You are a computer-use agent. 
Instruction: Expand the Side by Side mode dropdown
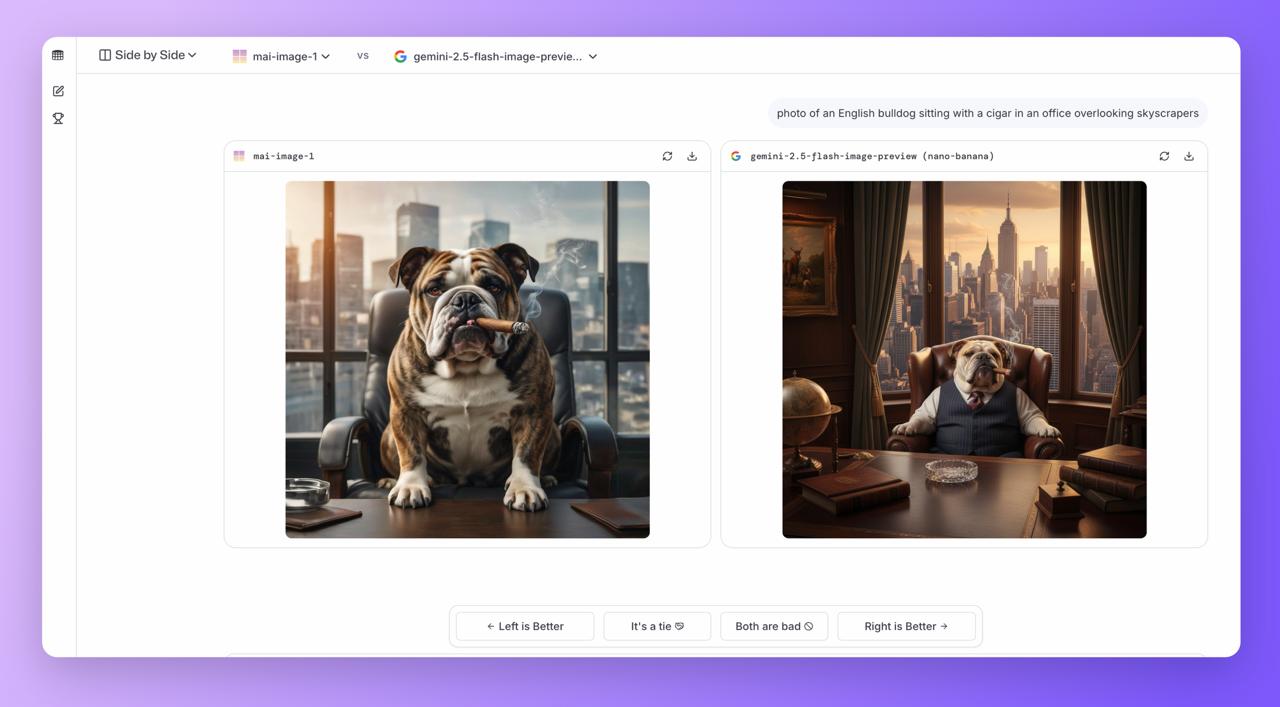coord(148,55)
